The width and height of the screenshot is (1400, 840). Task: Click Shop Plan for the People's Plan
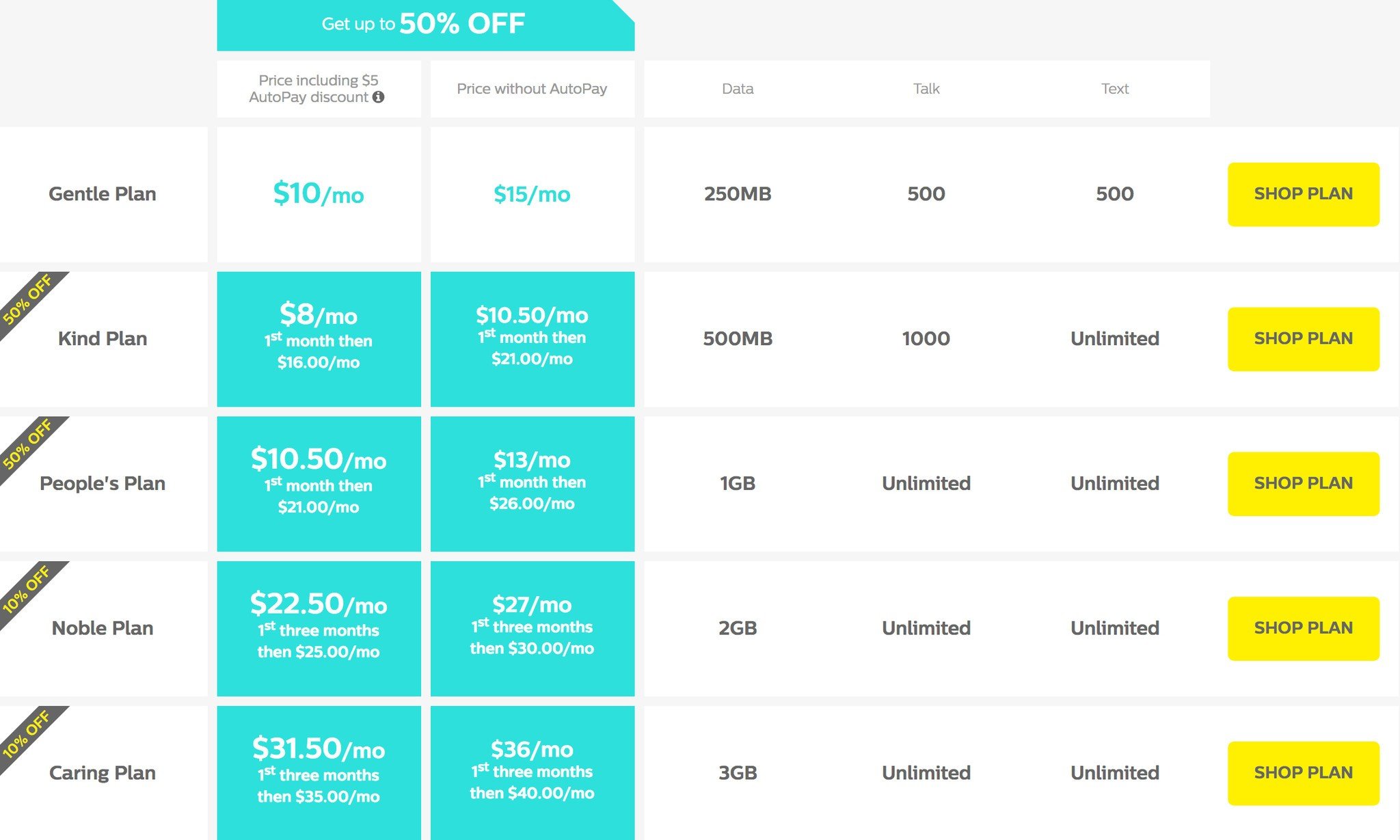tap(1303, 484)
